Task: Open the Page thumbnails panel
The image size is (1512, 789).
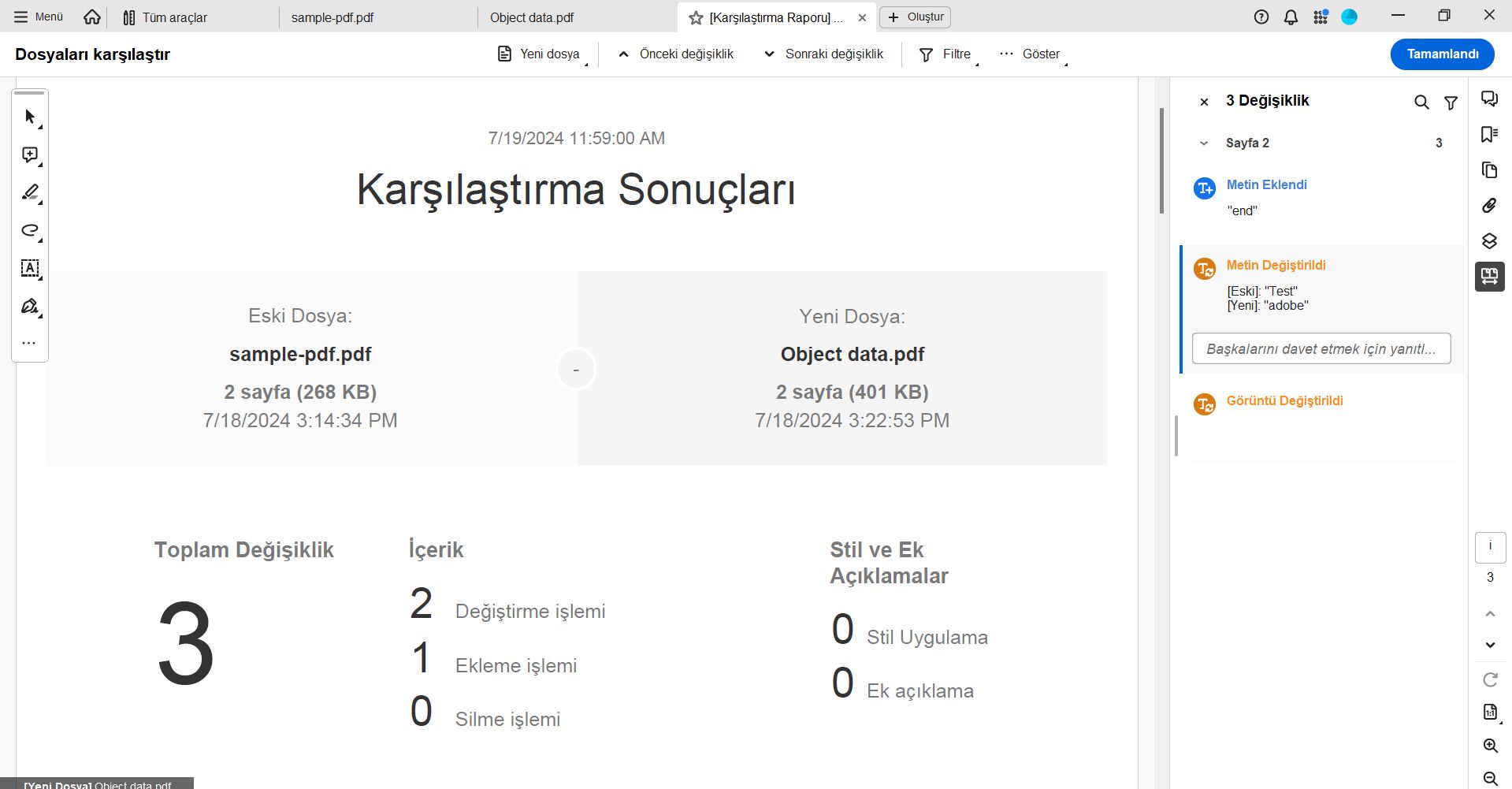Action: 1489,169
